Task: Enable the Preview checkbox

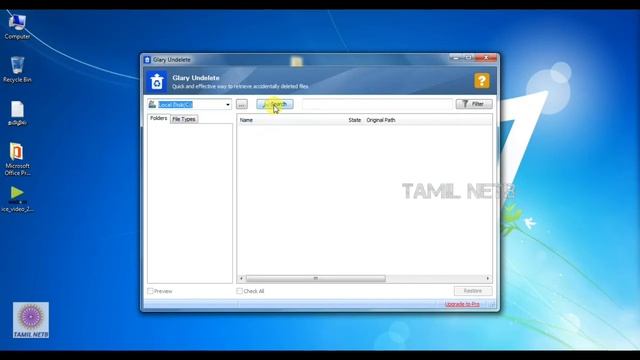Action: 151,291
